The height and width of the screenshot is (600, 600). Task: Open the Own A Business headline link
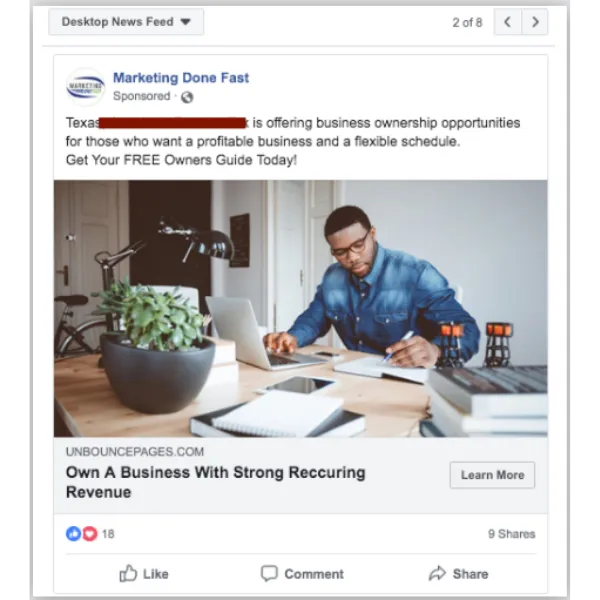[x=216, y=482]
